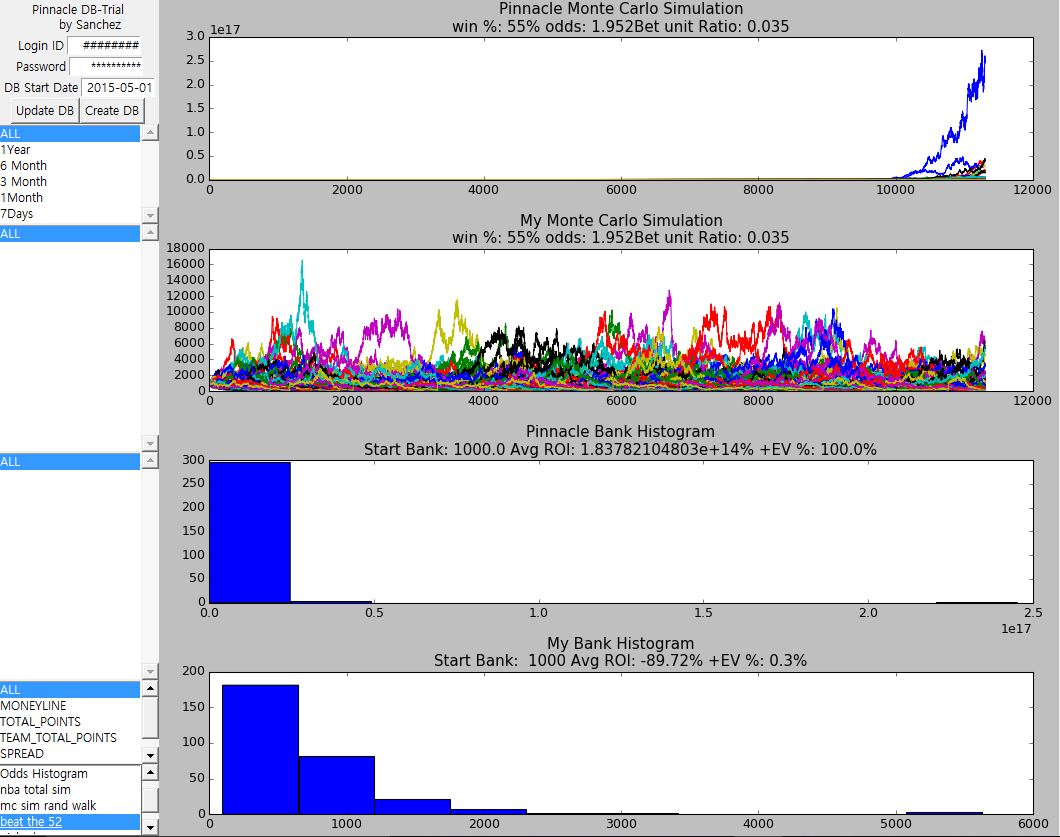This screenshot has width=1060, height=837.
Task: Select ALL in the list directly below 7Days
Action: pos(70,233)
